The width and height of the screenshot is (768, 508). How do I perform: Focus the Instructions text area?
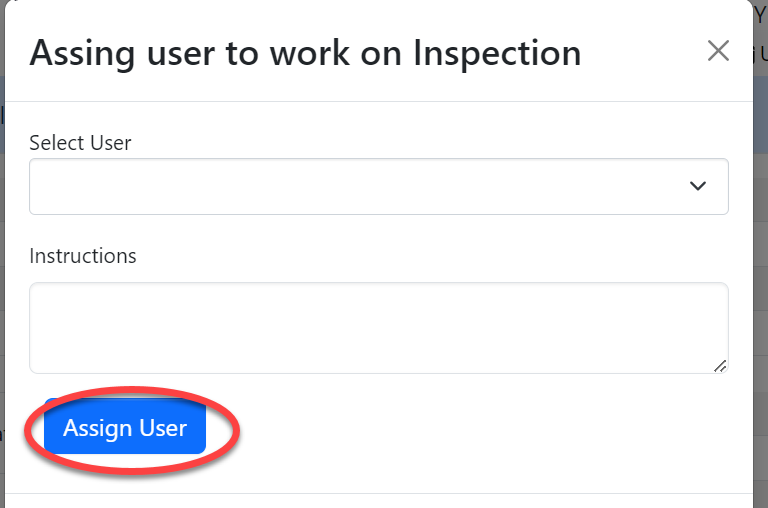(378, 328)
